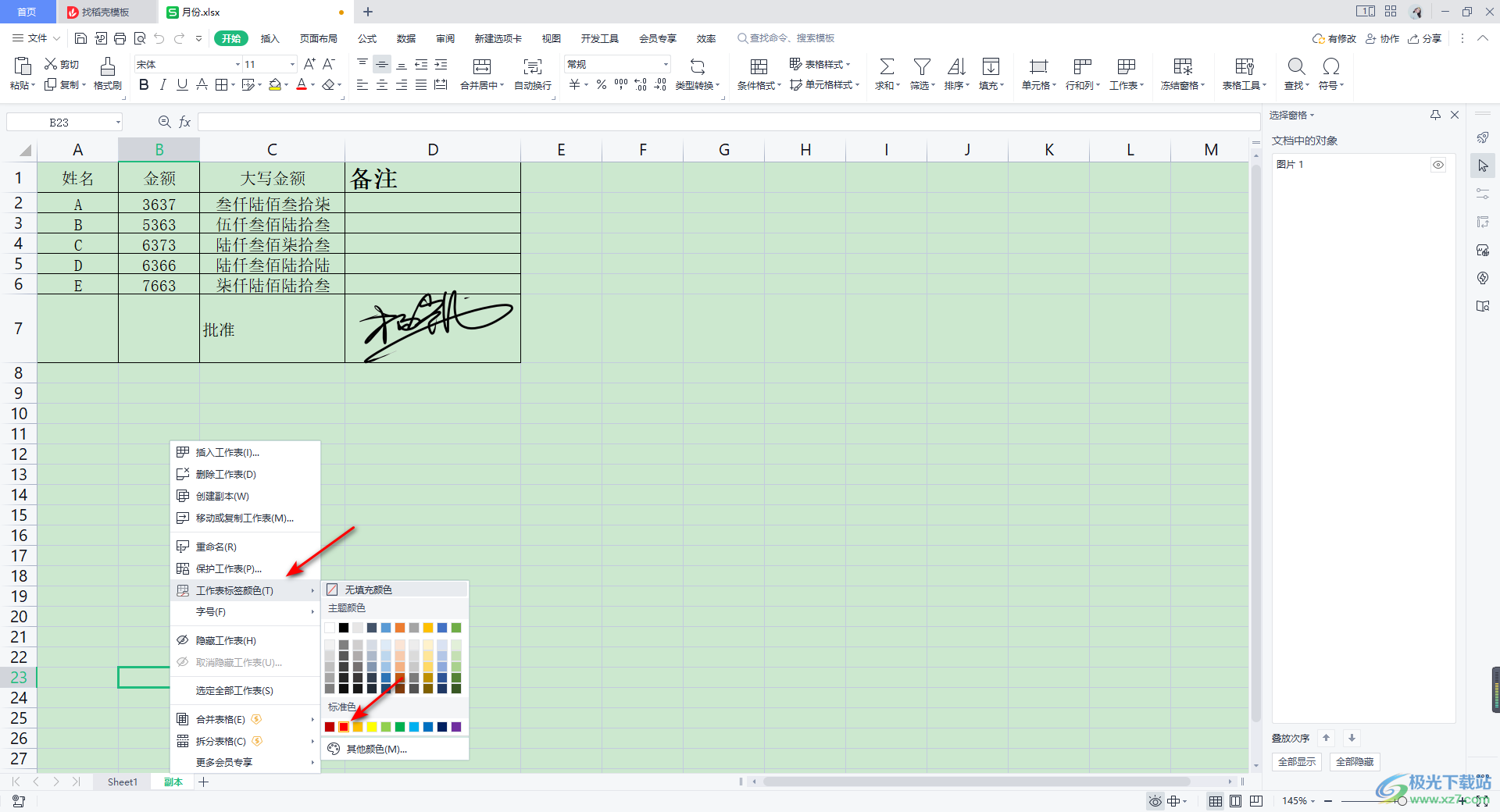The height and width of the screenshot is (812, 1500).
Task: Toggle italic formatting
Action: [162, 84]
